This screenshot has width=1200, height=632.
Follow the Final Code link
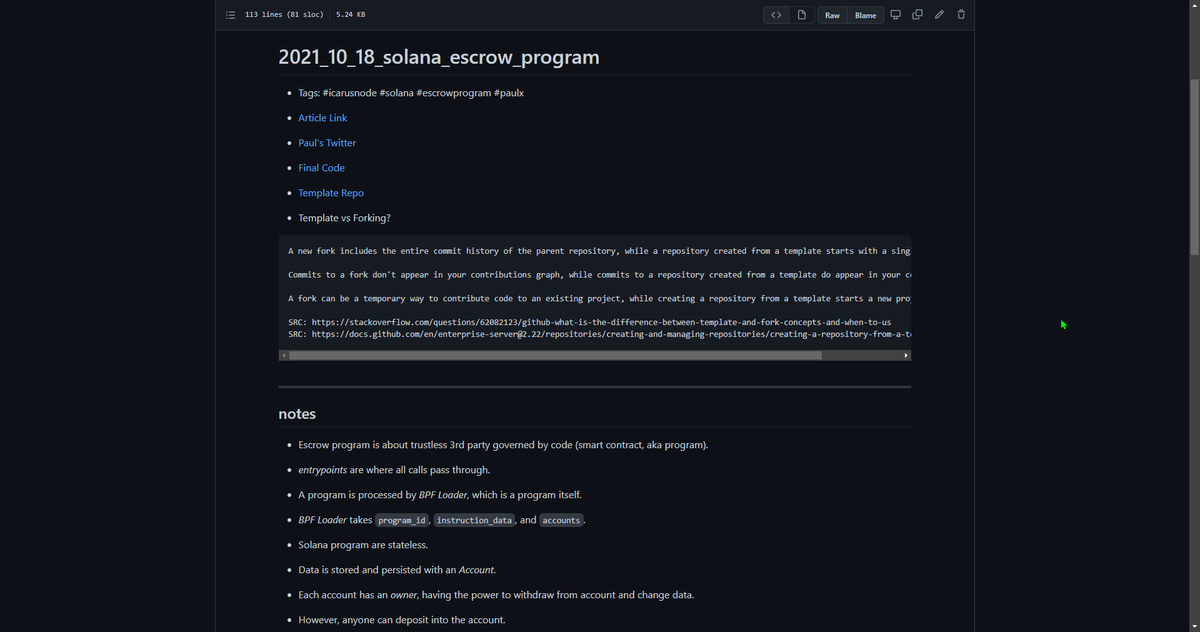coord(322,168)
